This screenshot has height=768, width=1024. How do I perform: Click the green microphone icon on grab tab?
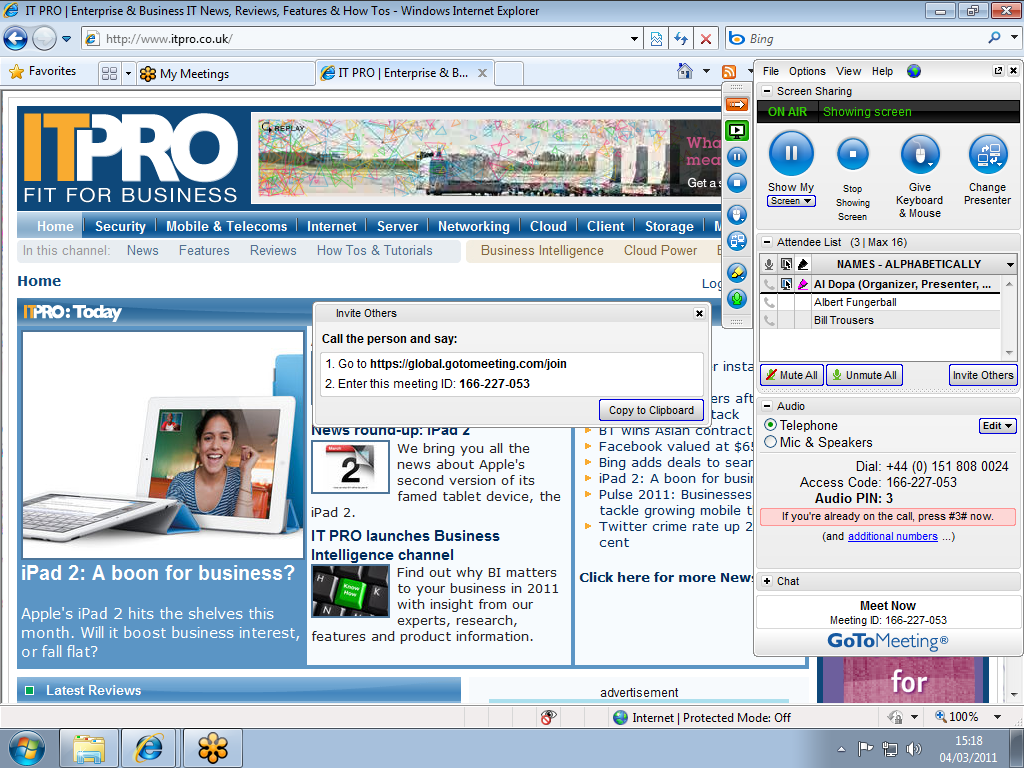(737, 299)
